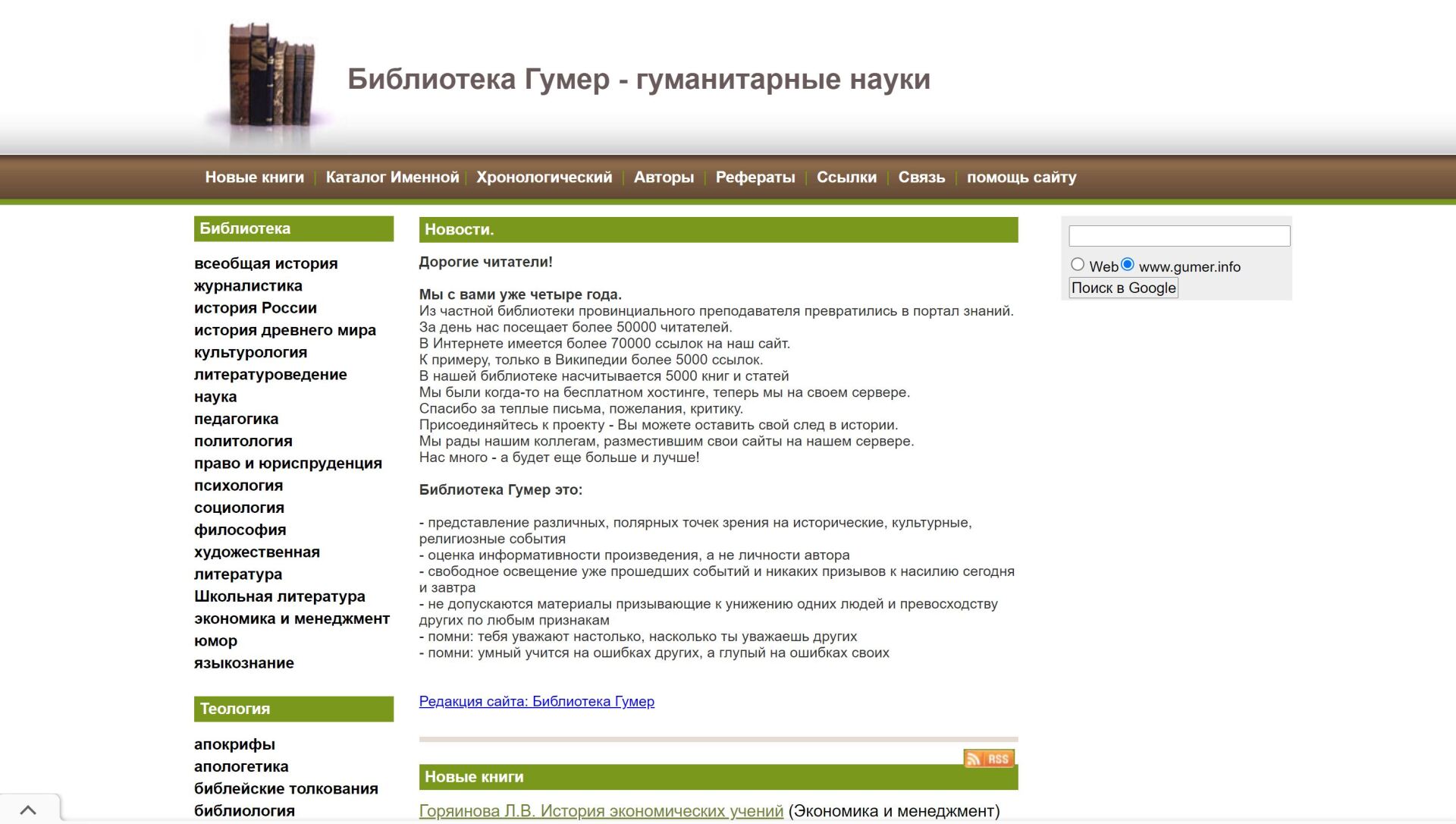
Task: Open the 'философия' section
Action: pos(240,530)
